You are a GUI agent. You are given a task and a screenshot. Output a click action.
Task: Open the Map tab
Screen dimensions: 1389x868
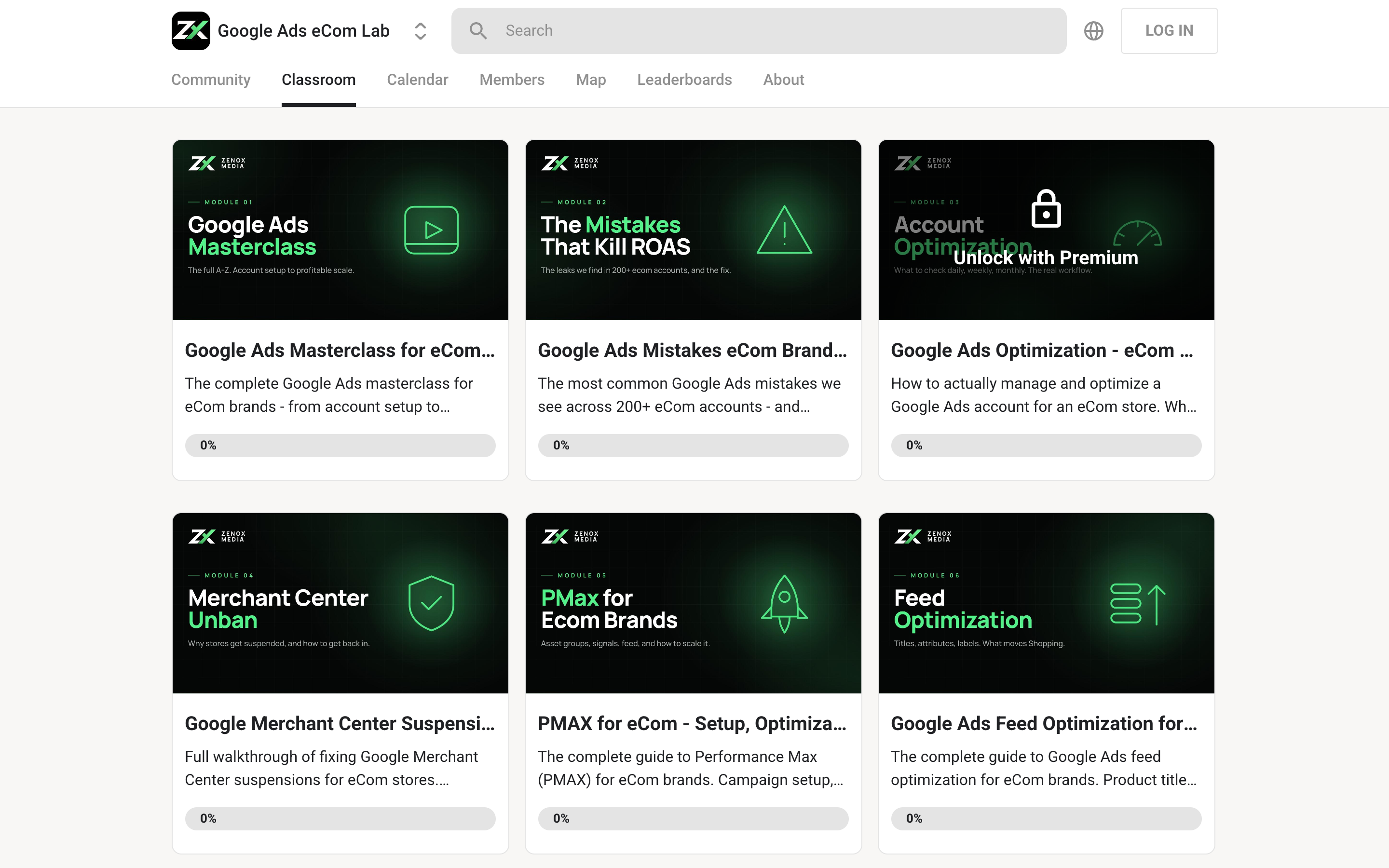tap(591, 80)
